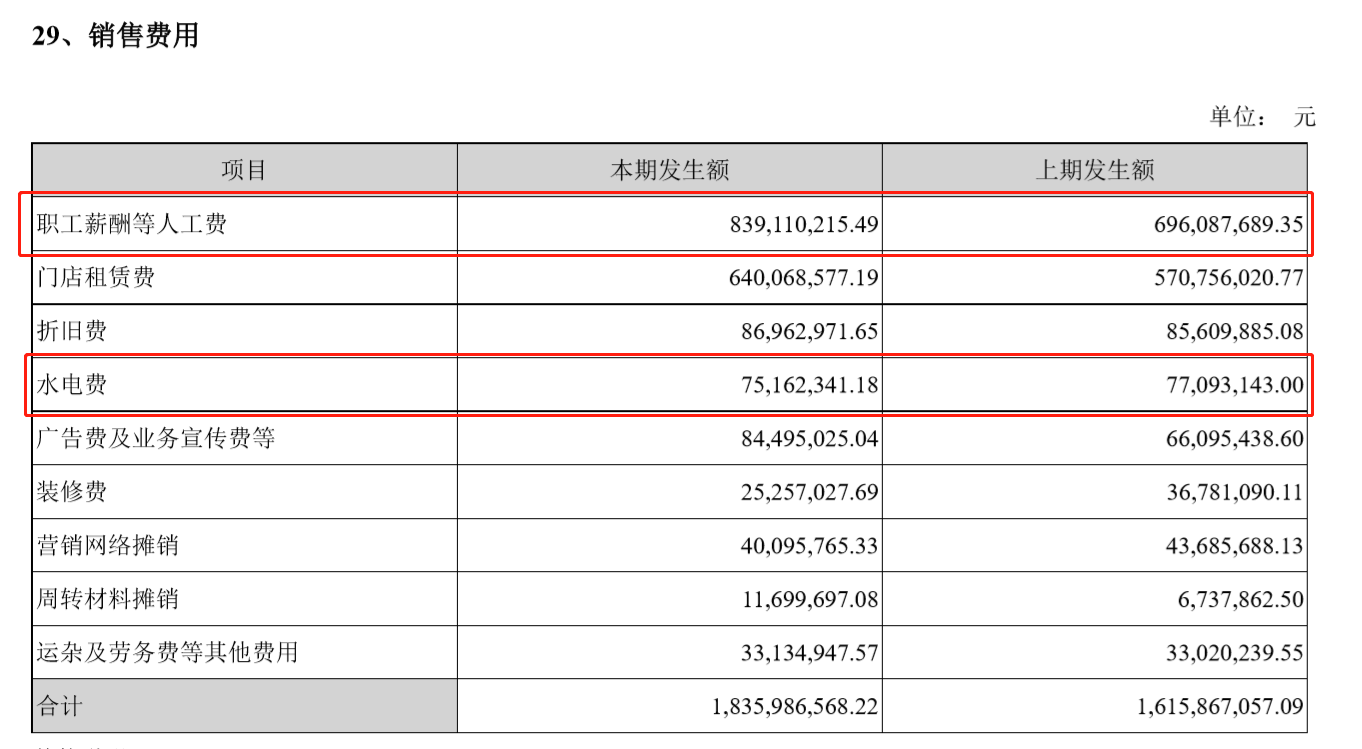Select the 门店租赁费 row label
This screenshot has width=1362, height=749.
tap(96, 277)
